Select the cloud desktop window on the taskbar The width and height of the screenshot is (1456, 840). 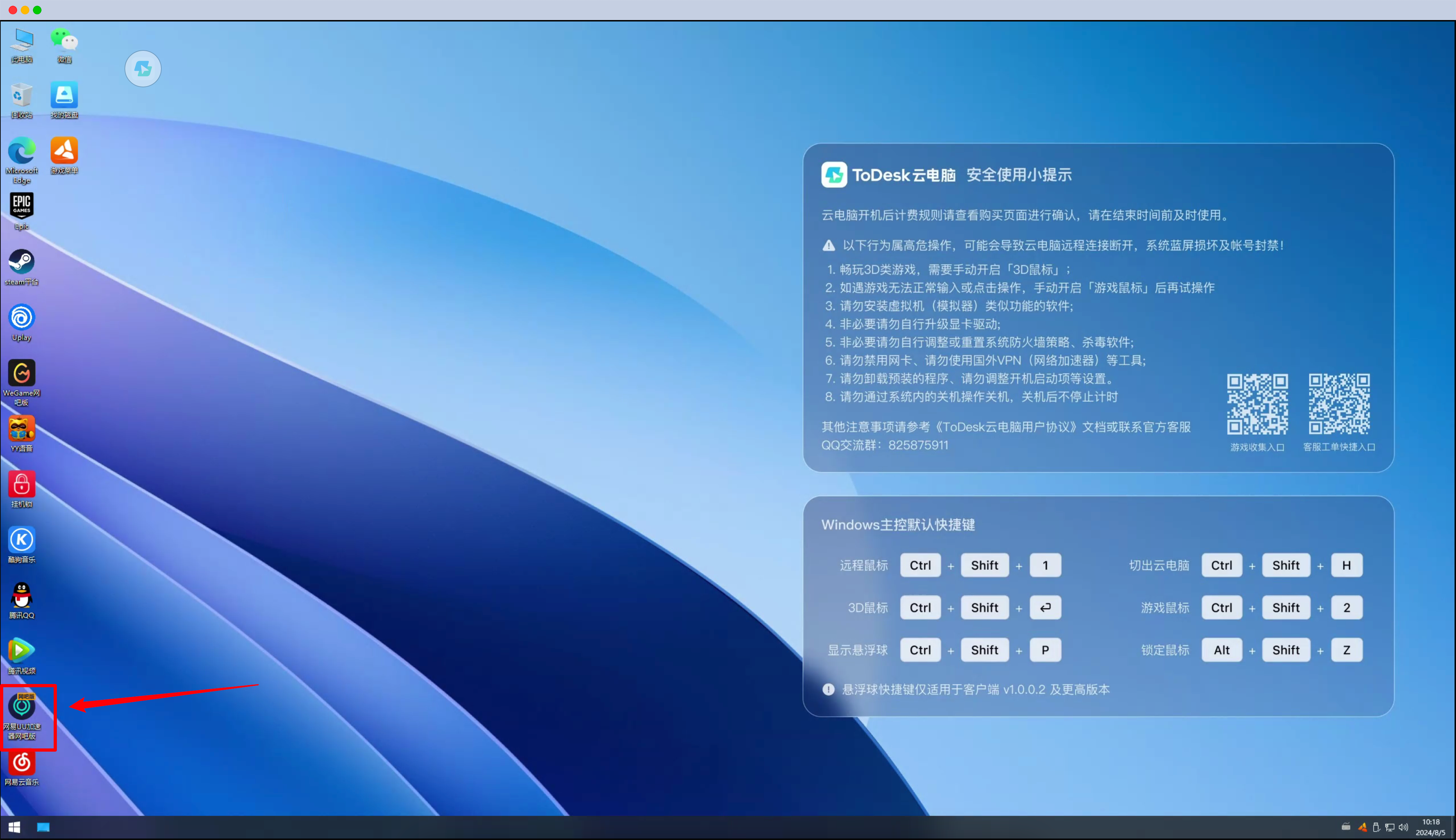(x=43, y=827)
